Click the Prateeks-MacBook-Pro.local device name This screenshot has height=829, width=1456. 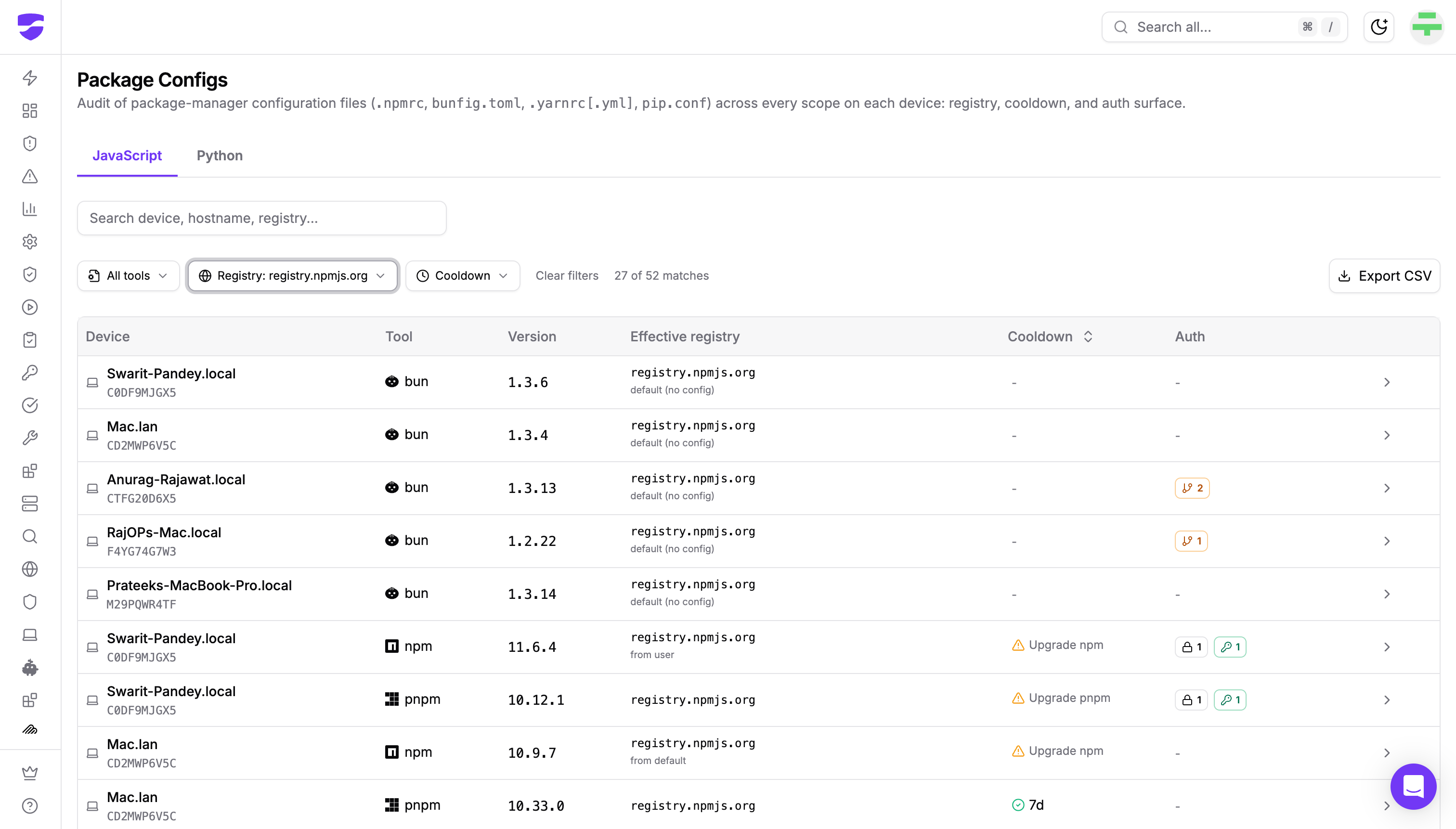(199, 585)
